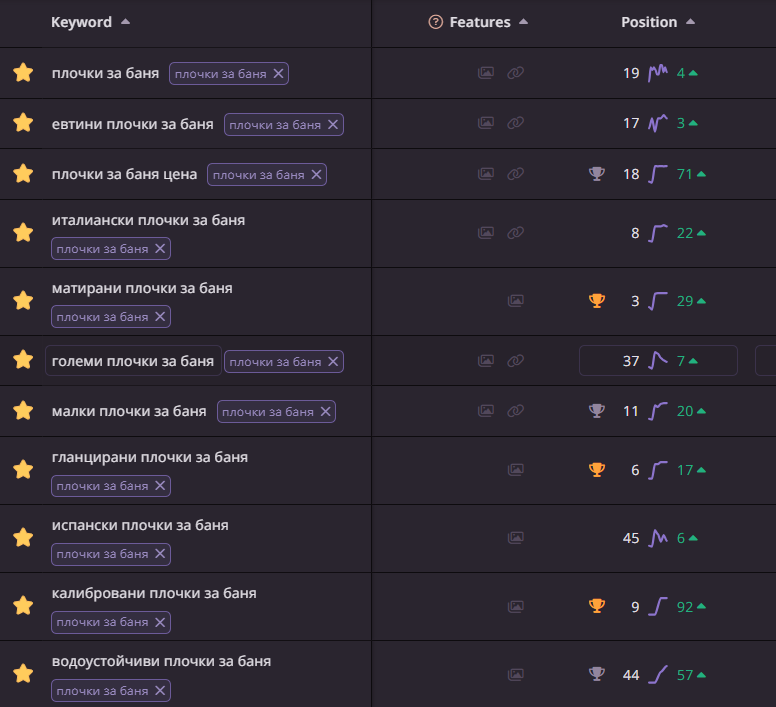Click the 'плочки за баня цена' keyword
Screen dimensions: 776x707
pyautogui.click(x=125, y=174)
